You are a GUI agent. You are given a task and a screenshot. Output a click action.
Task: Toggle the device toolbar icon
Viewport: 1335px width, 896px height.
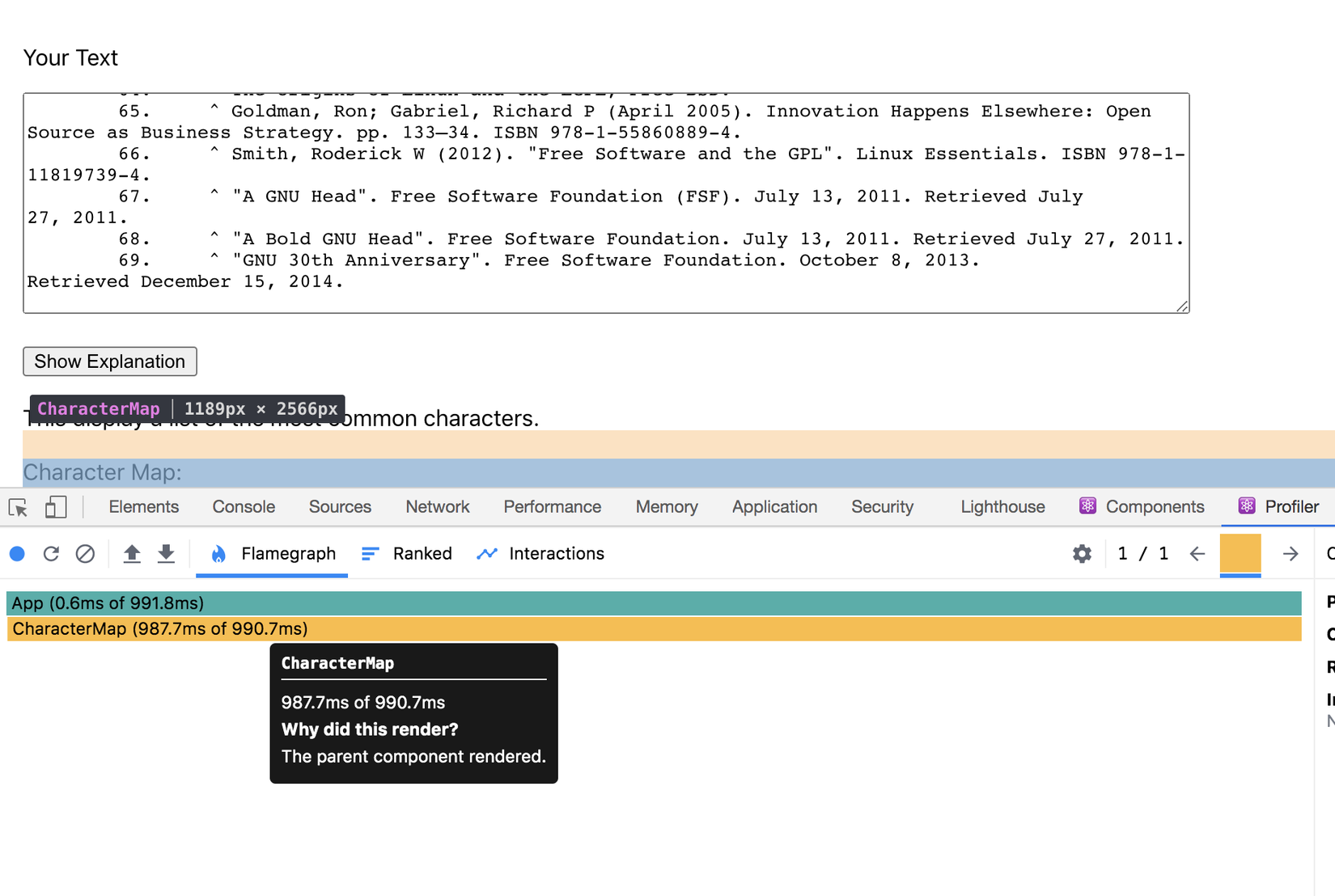click(x=55, y=507)
